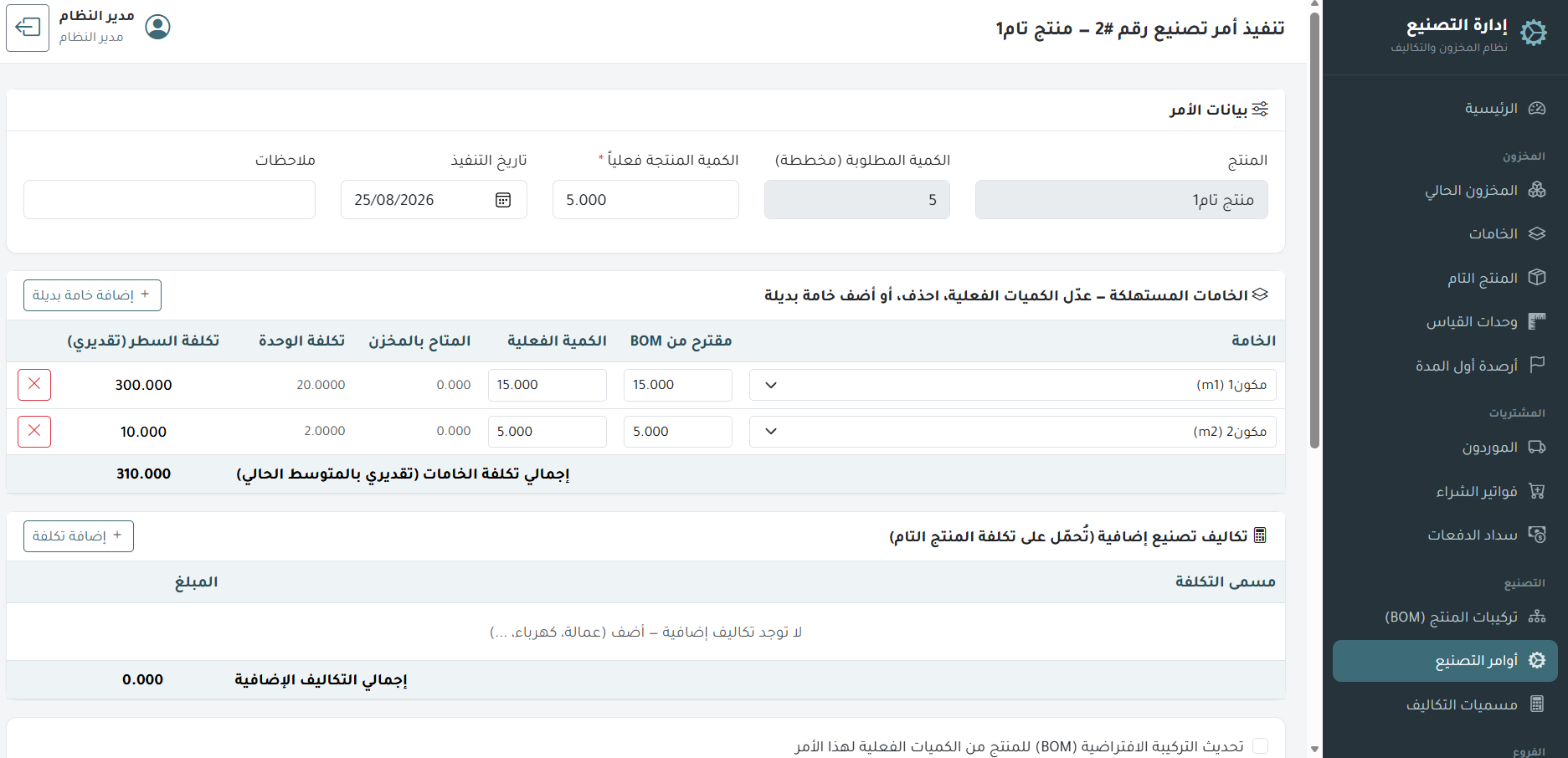
Task: Click unit cost value 20.0000
Action: [x=321, y=385]
